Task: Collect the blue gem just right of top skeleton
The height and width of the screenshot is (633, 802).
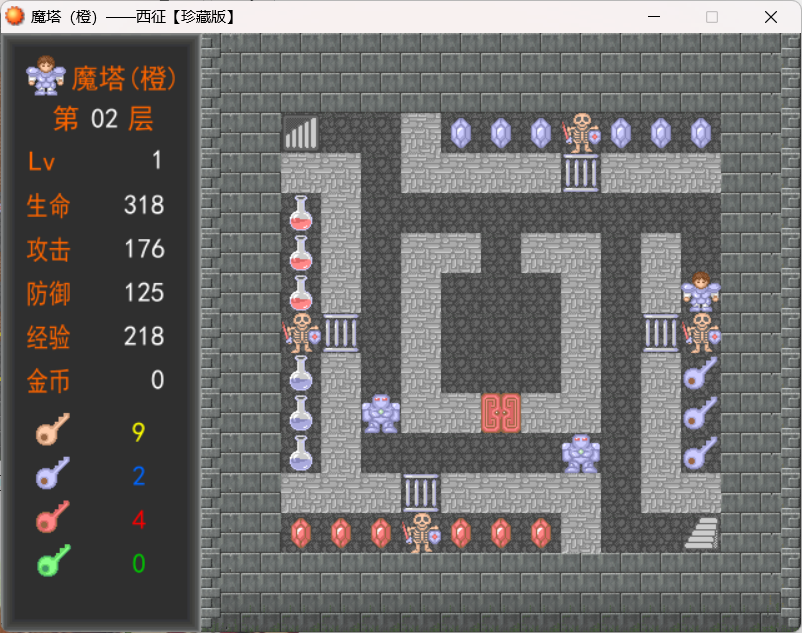Action: pyautogui.click(x=621, y=133)
